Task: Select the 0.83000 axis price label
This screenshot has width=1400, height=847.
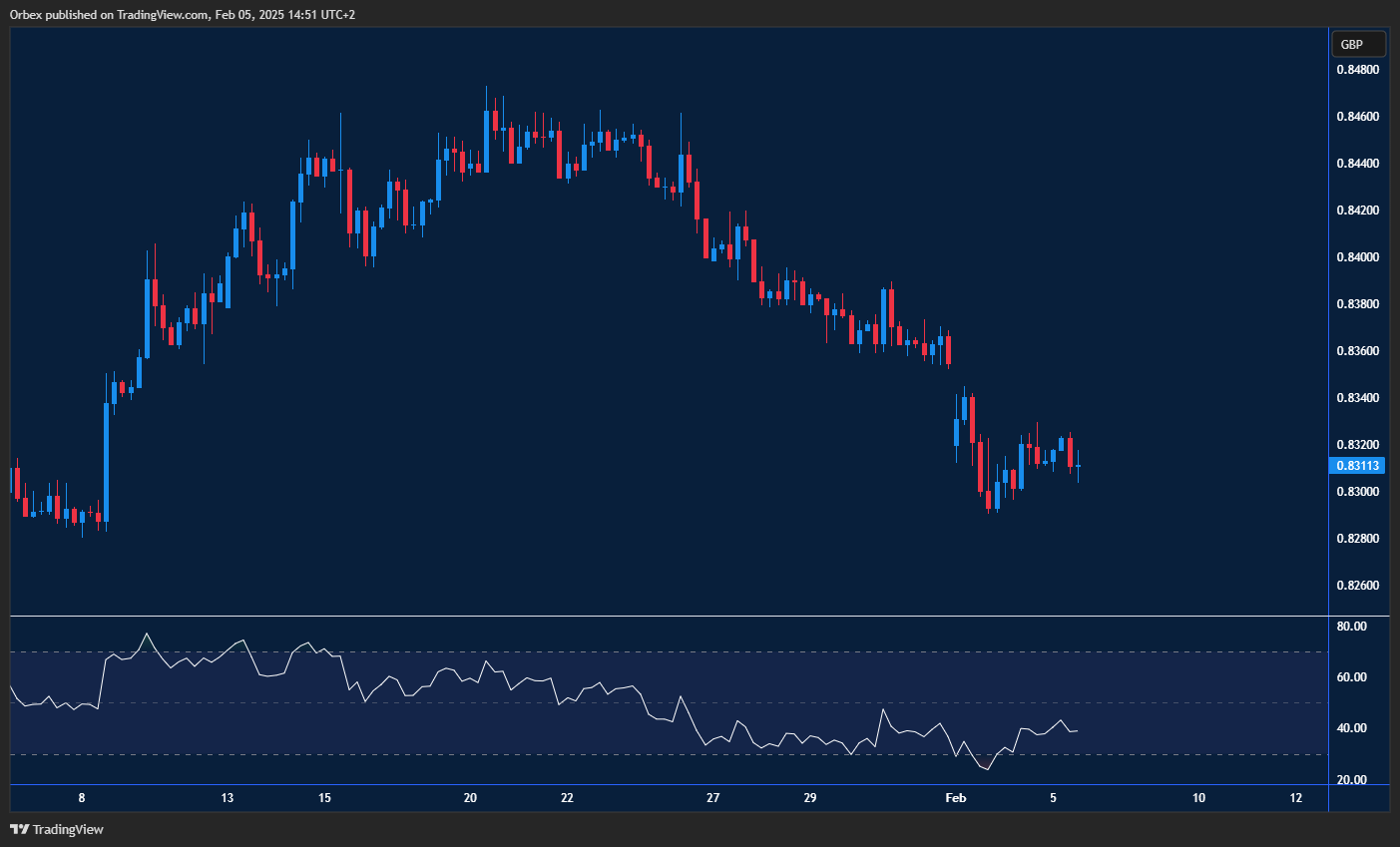Action: pyautogui.click(x=1360, y=491)
